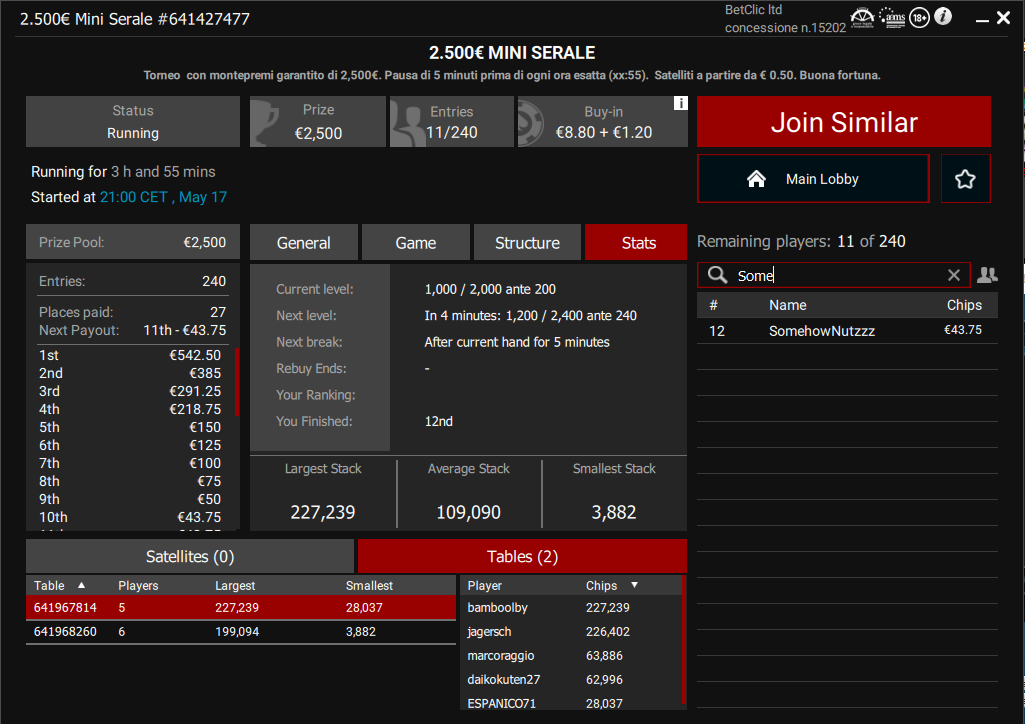The image size is (1025, 724).
Task: Select SomehowNutzzz in the players list
Action: (x=847, y=331)
